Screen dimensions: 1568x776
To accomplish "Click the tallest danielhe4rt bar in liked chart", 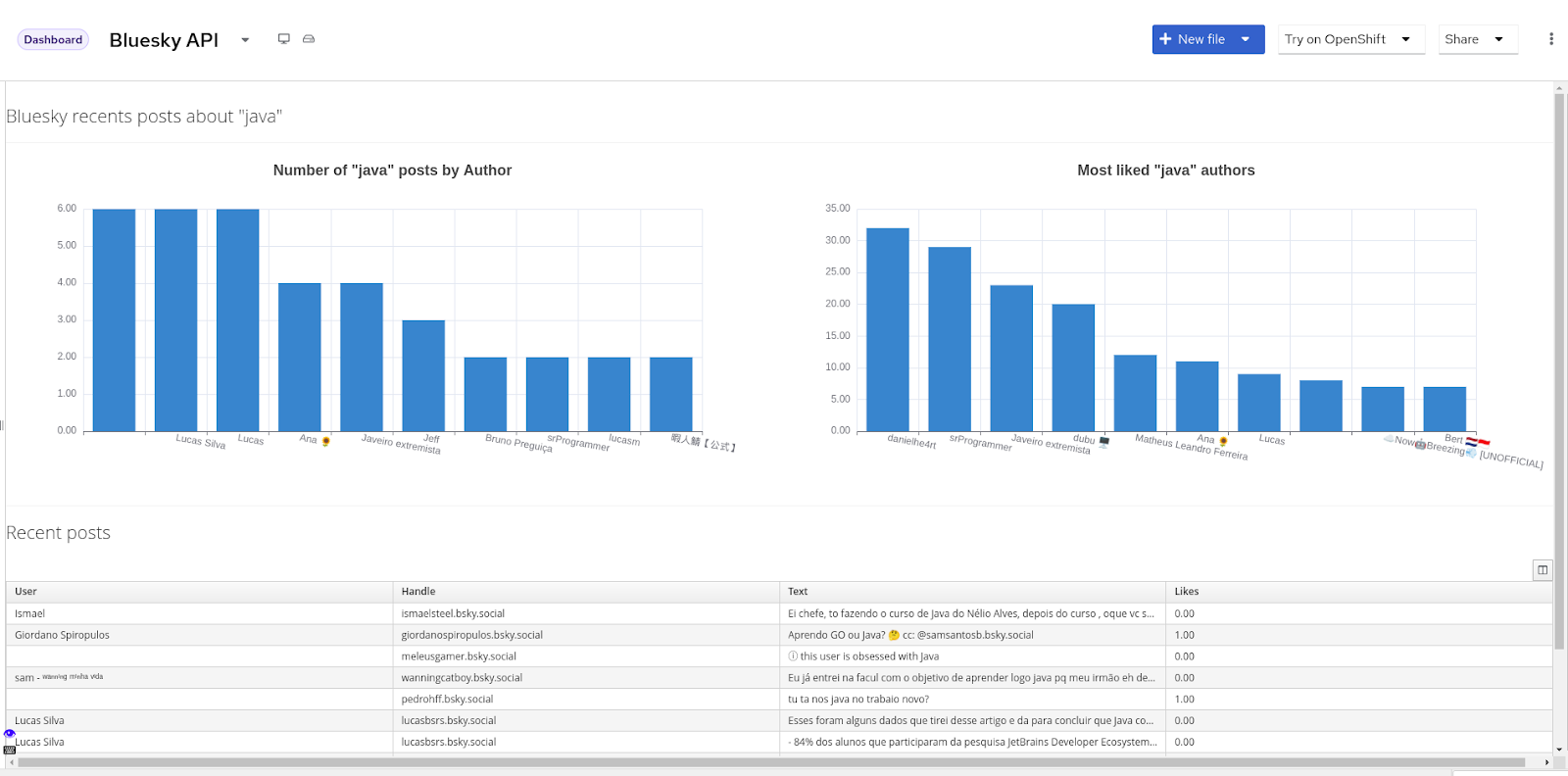I will [x=888, y=329].
